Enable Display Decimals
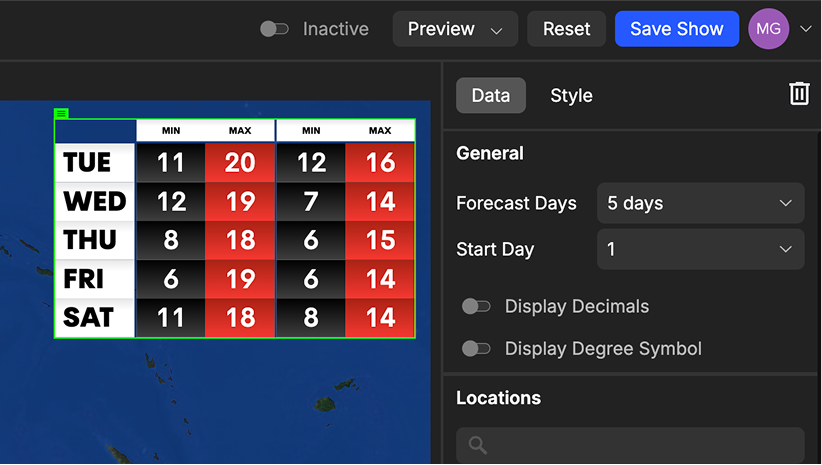This screenshot has width=822, height=465. point(476,306)
